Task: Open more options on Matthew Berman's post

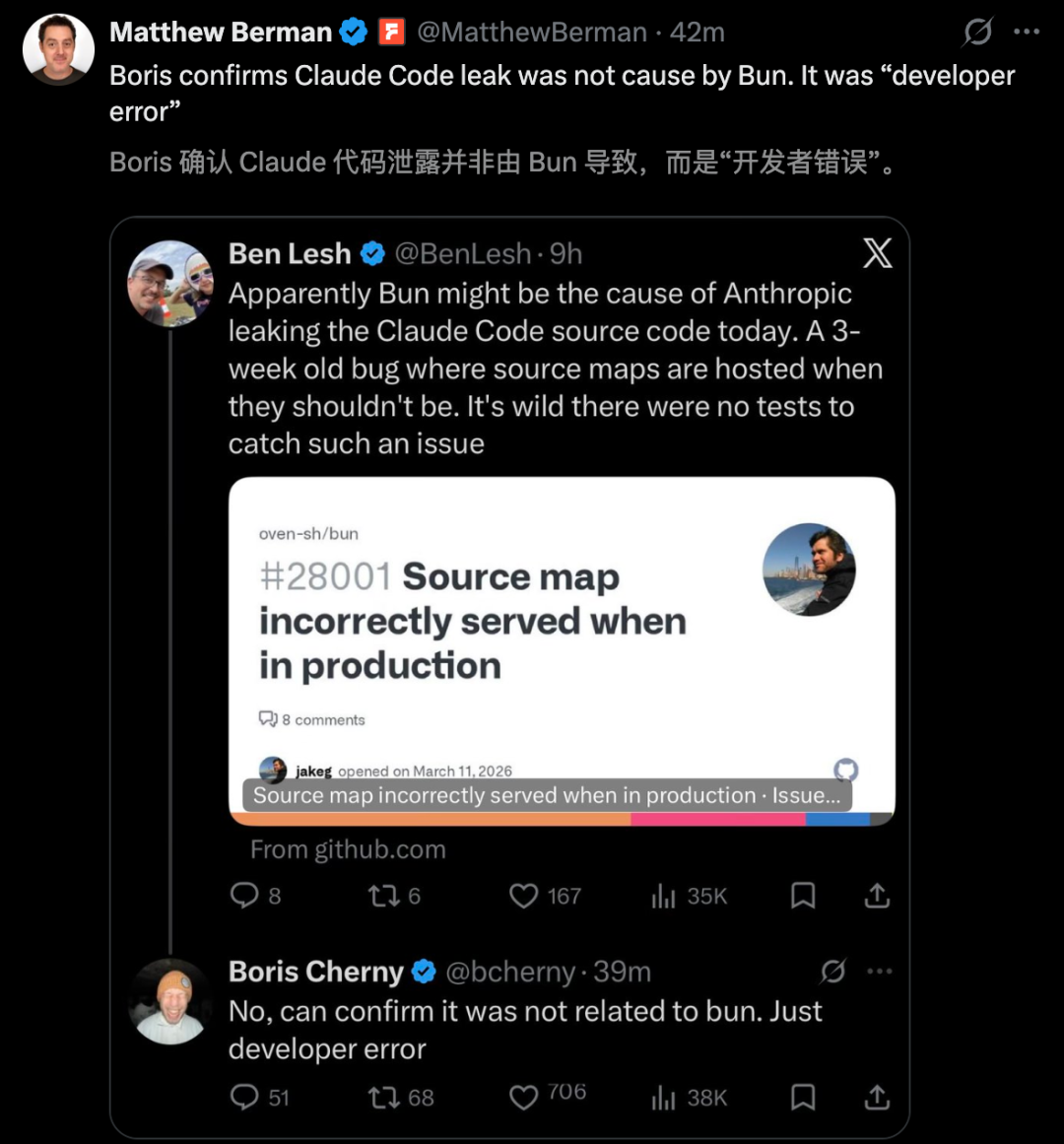Action: click(x=1027, y=32)
